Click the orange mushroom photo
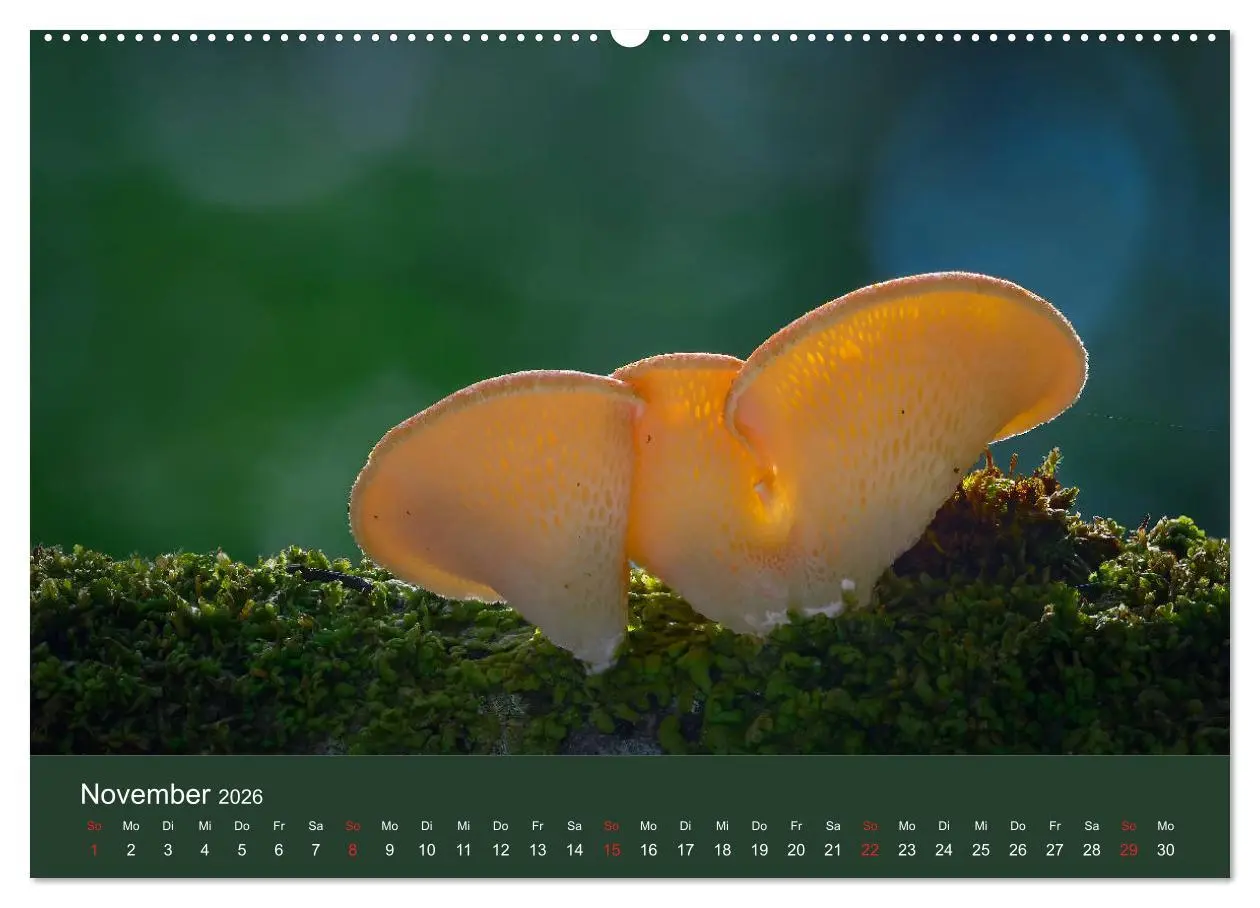Screen dimensions: 1260x908 point(630,392)
